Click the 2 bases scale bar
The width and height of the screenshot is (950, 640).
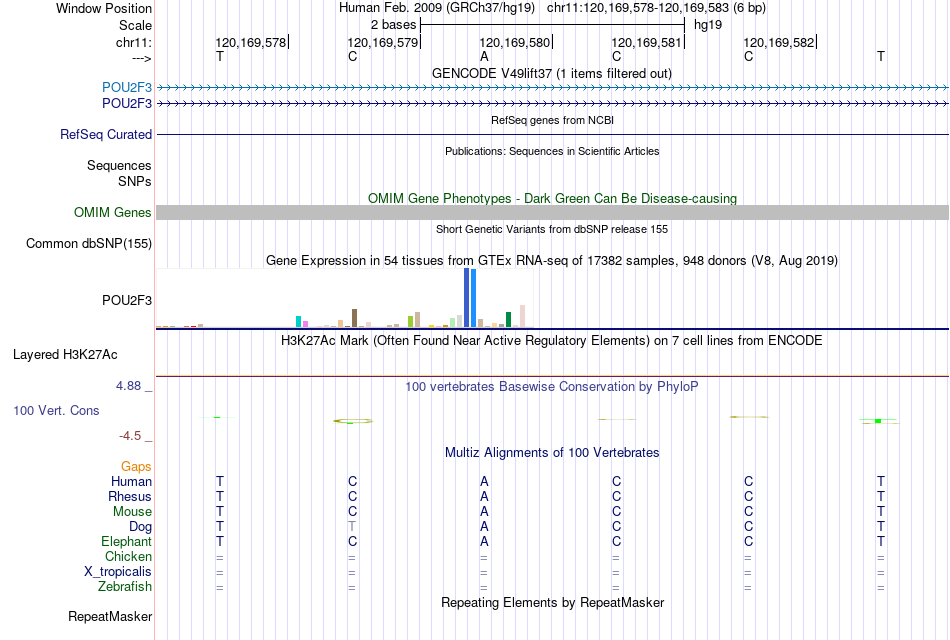[x=553, y=25]
